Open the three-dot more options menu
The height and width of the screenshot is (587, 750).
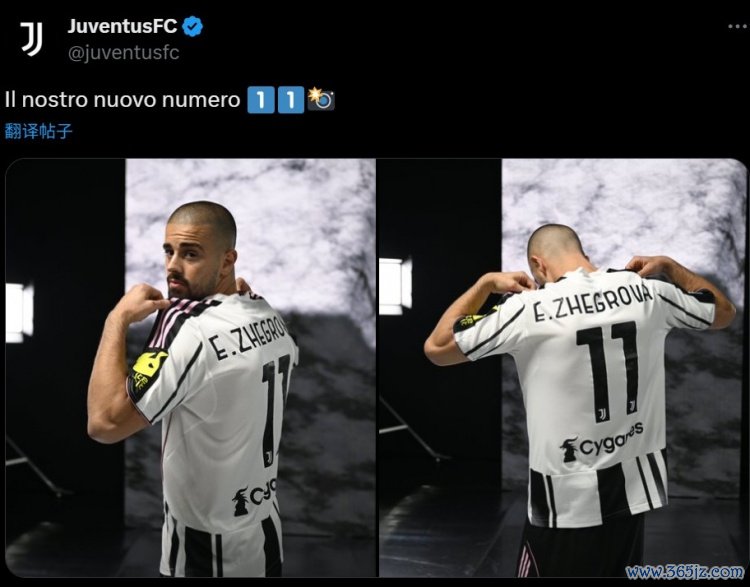737,26
